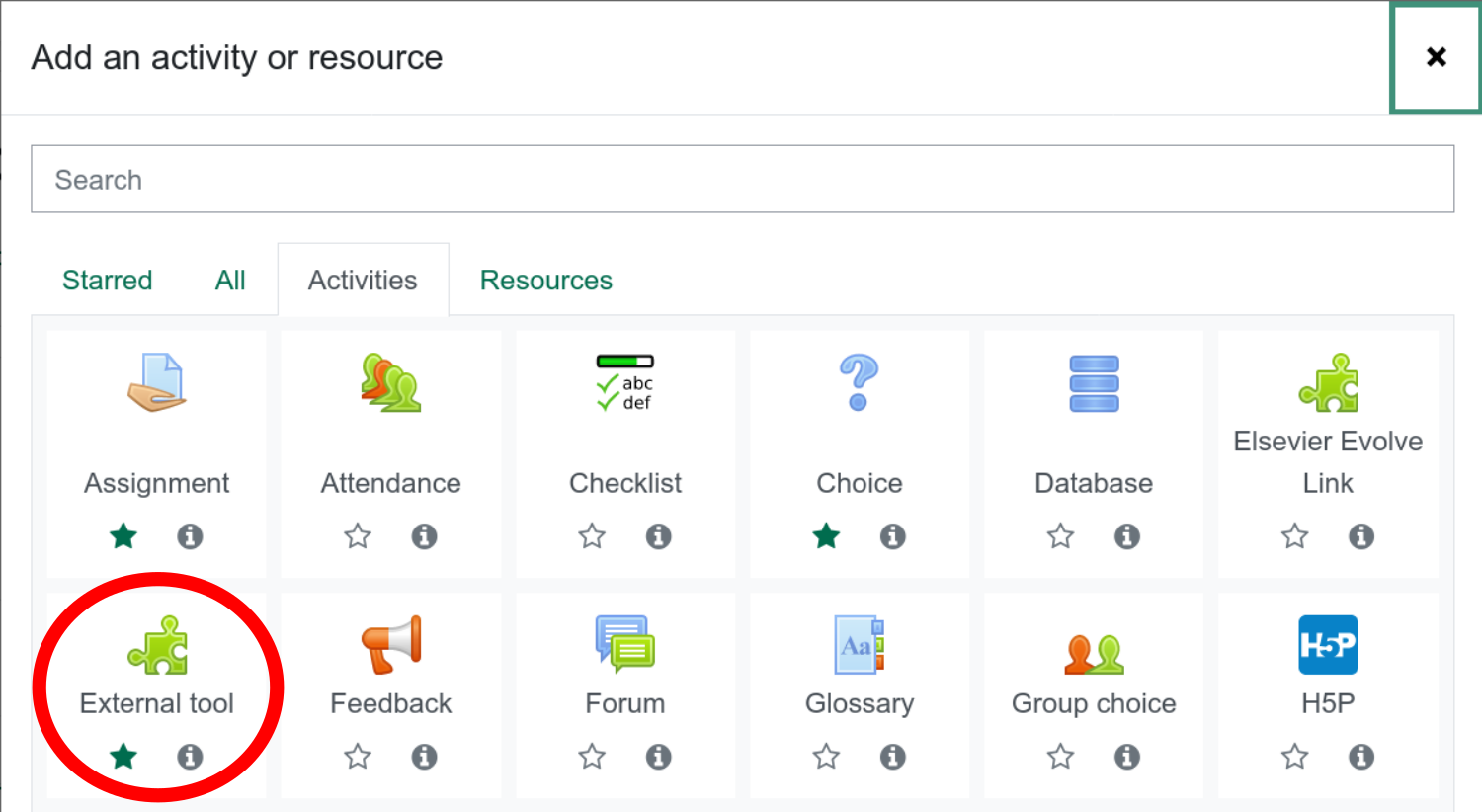Click the Database label

1094,483
